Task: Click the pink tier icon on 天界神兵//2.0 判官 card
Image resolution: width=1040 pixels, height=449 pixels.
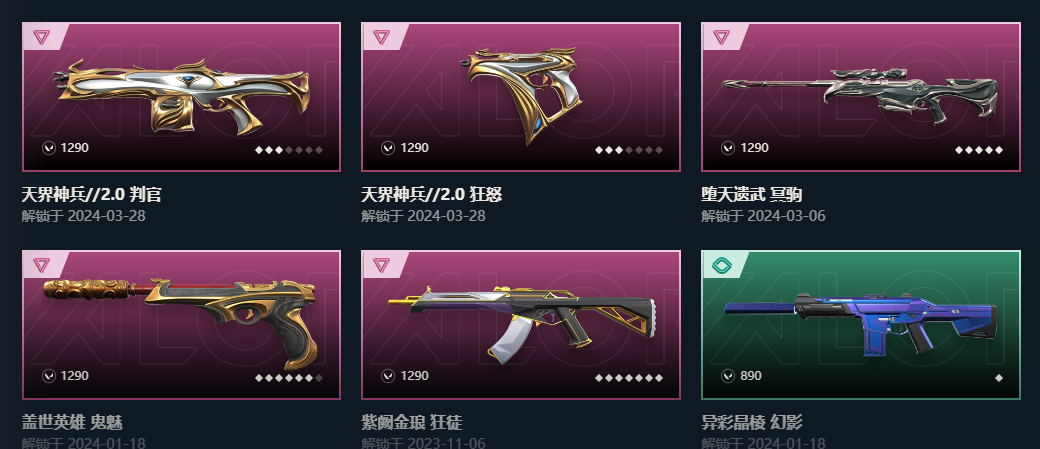Action: [41, 36]
